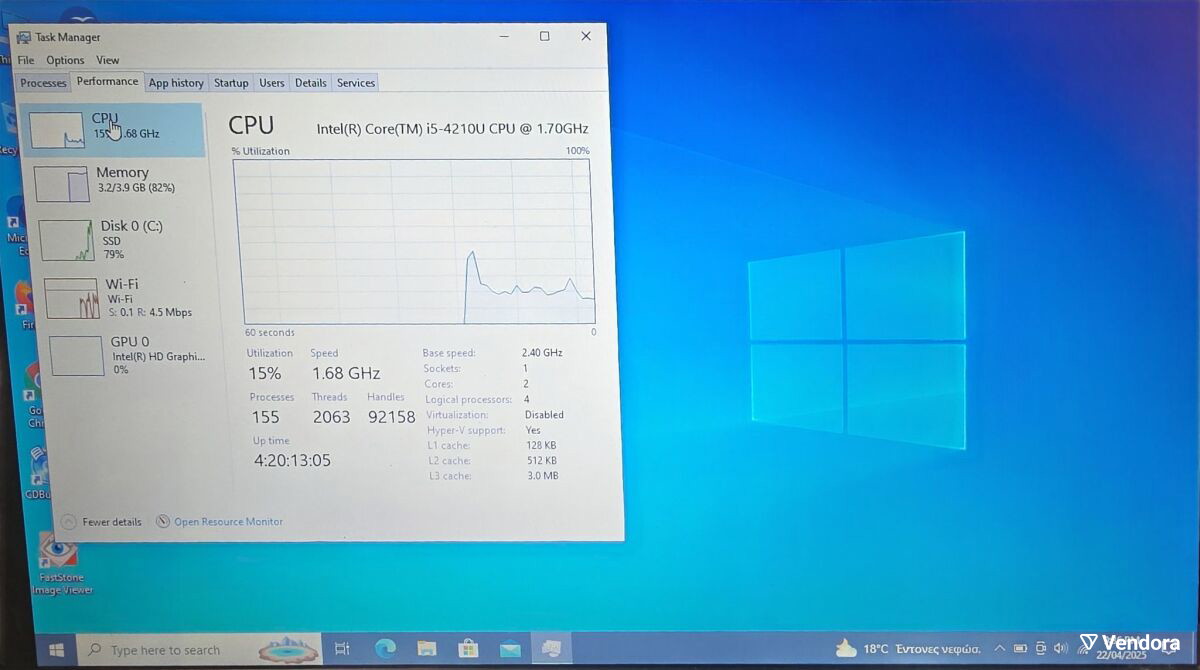This screenshot has height=670, width=1200.
Task: Switch to the Details tab
Action: pos(311,83)
